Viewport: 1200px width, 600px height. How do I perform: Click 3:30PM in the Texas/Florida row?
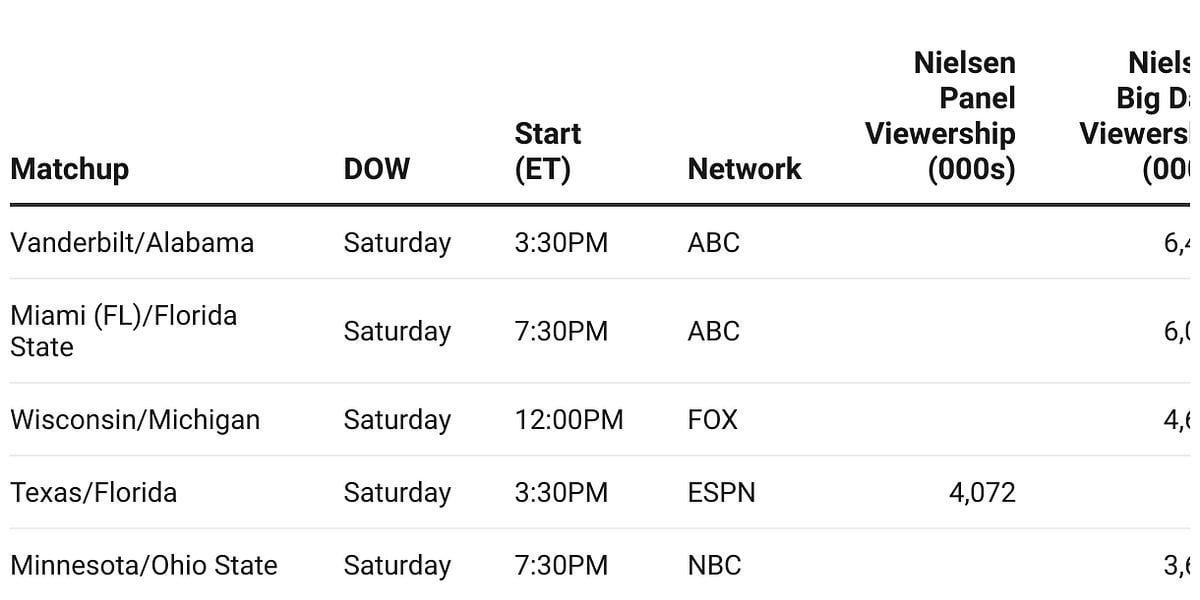[560, 492]
